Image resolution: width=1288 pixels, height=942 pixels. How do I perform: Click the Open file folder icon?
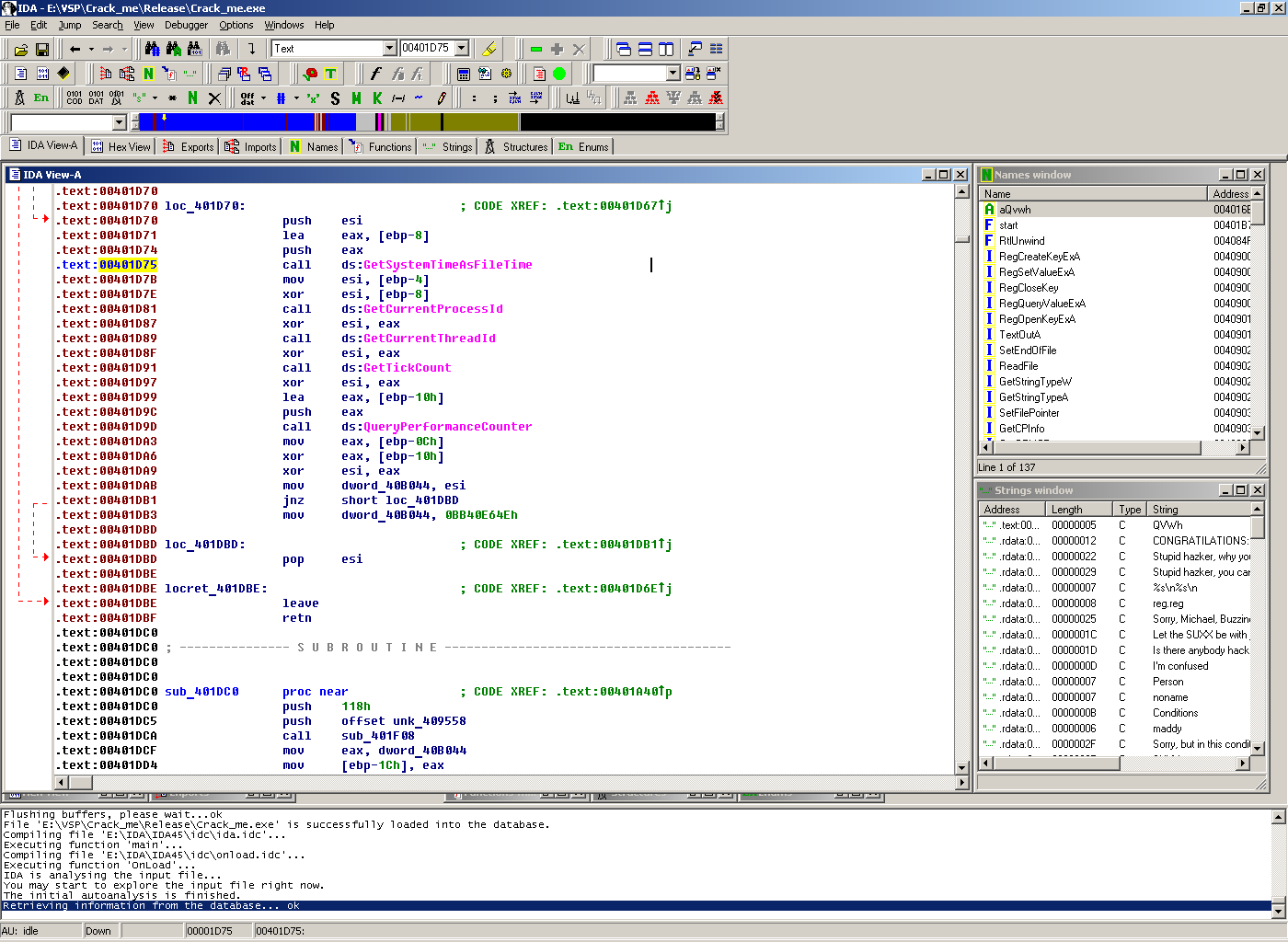(x=20, y=50)
